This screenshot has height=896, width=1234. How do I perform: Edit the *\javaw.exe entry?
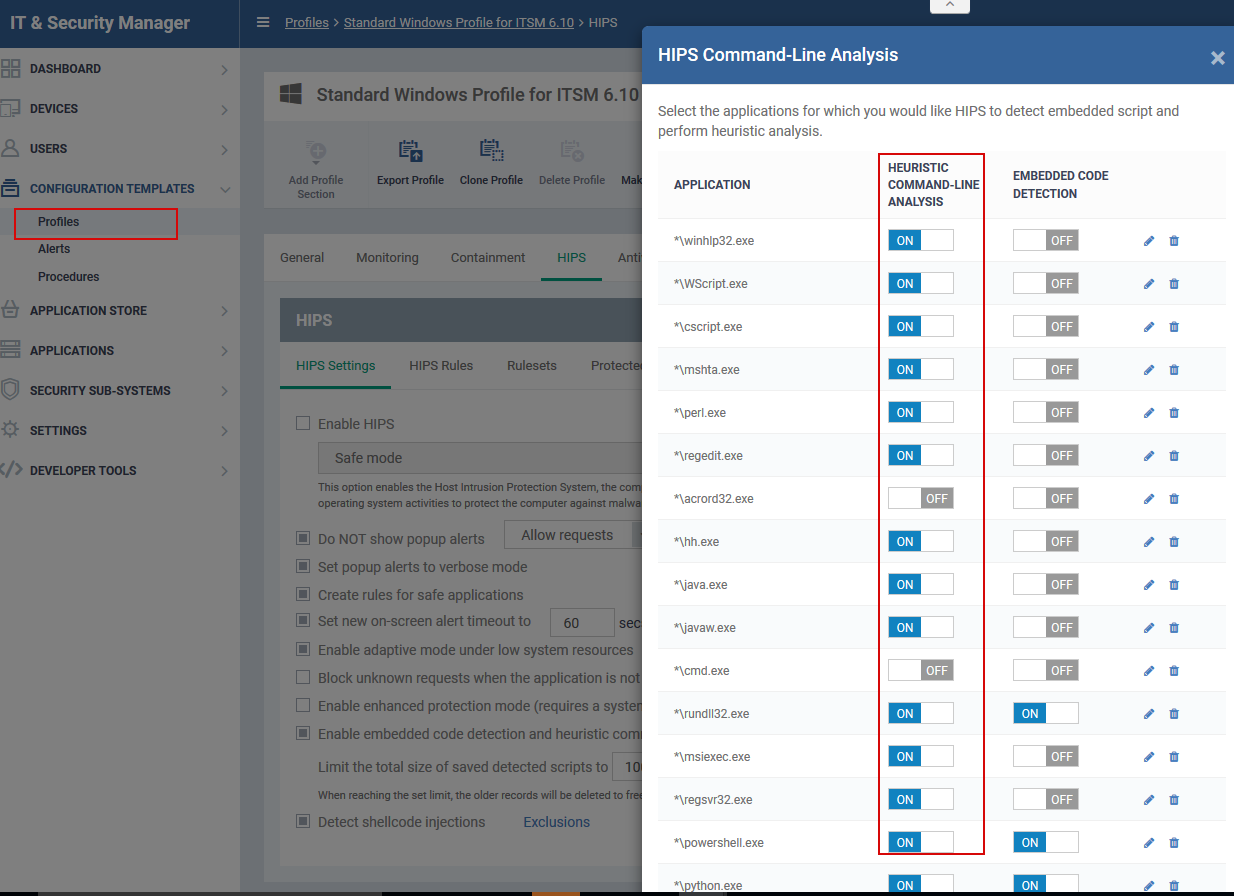point(1149,628)
